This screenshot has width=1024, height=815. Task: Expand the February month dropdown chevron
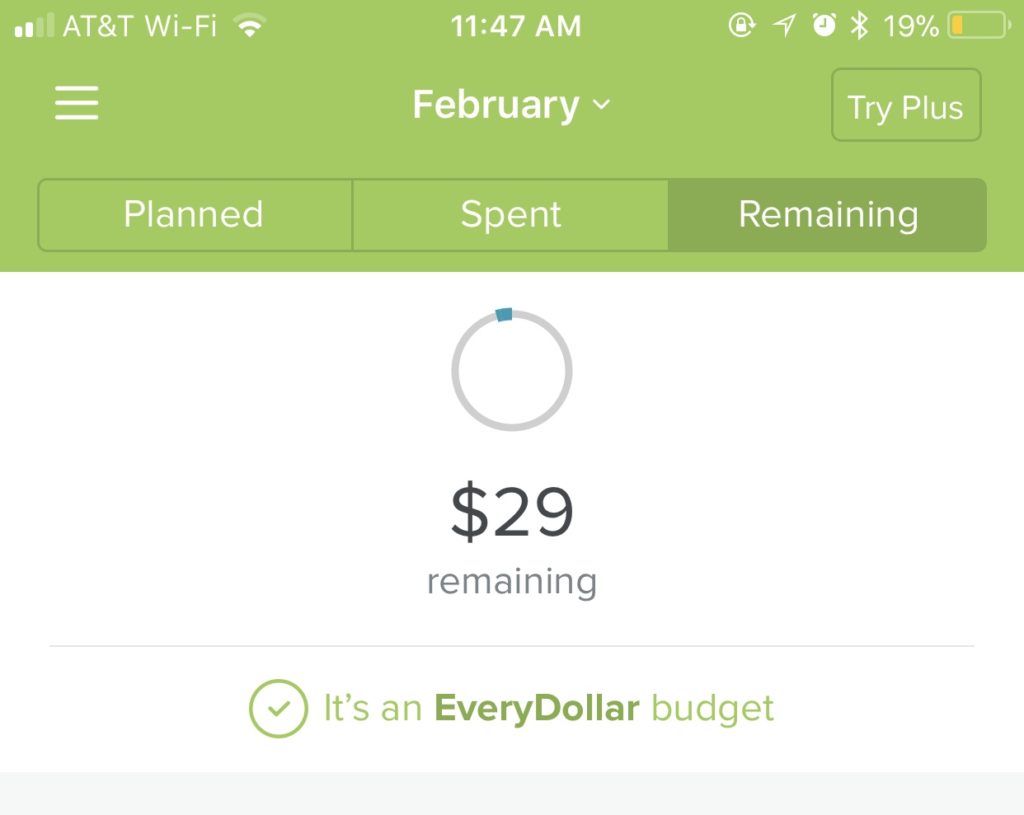click(x=601, y=104)
